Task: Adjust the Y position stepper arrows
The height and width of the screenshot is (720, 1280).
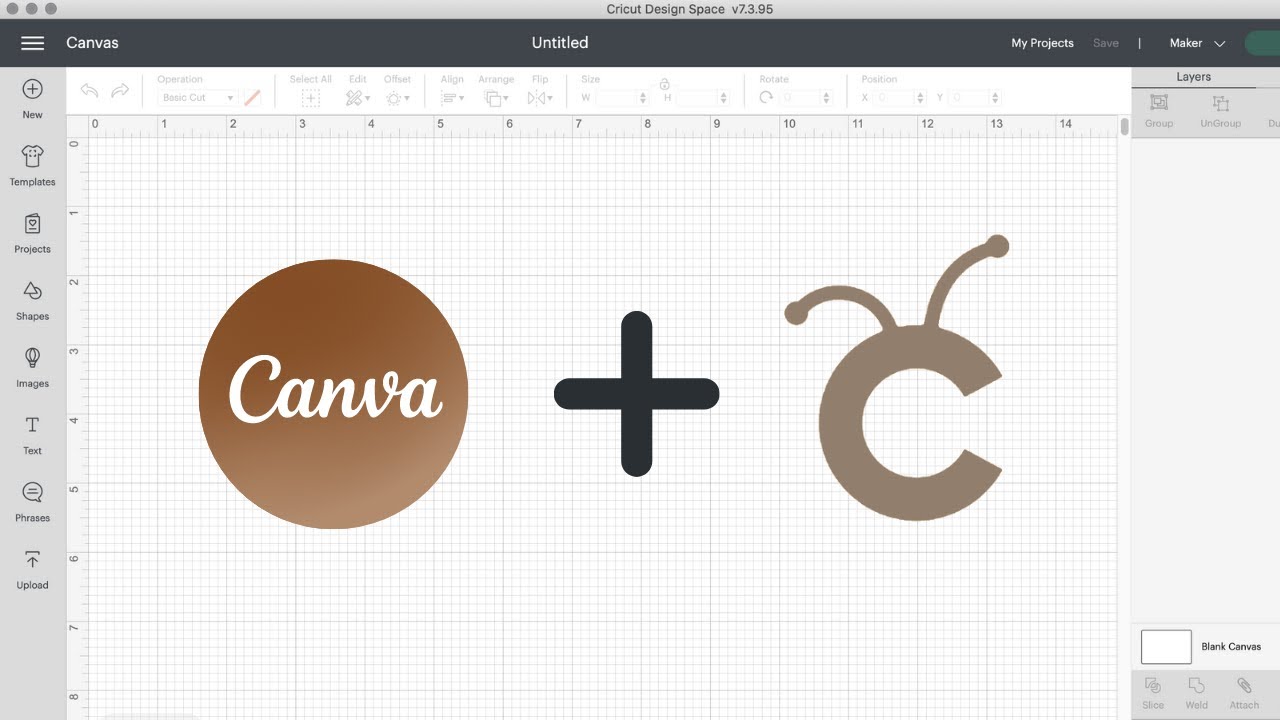Action: coord(995,98)
